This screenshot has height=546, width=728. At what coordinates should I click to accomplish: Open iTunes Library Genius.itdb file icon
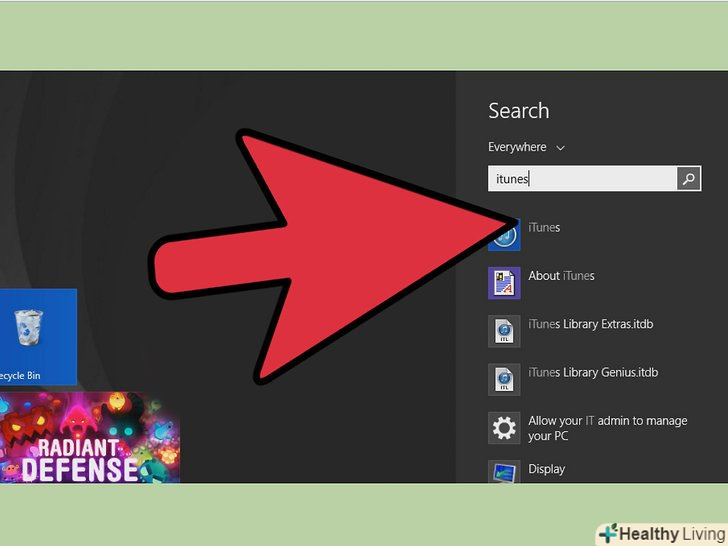[504, 379]
